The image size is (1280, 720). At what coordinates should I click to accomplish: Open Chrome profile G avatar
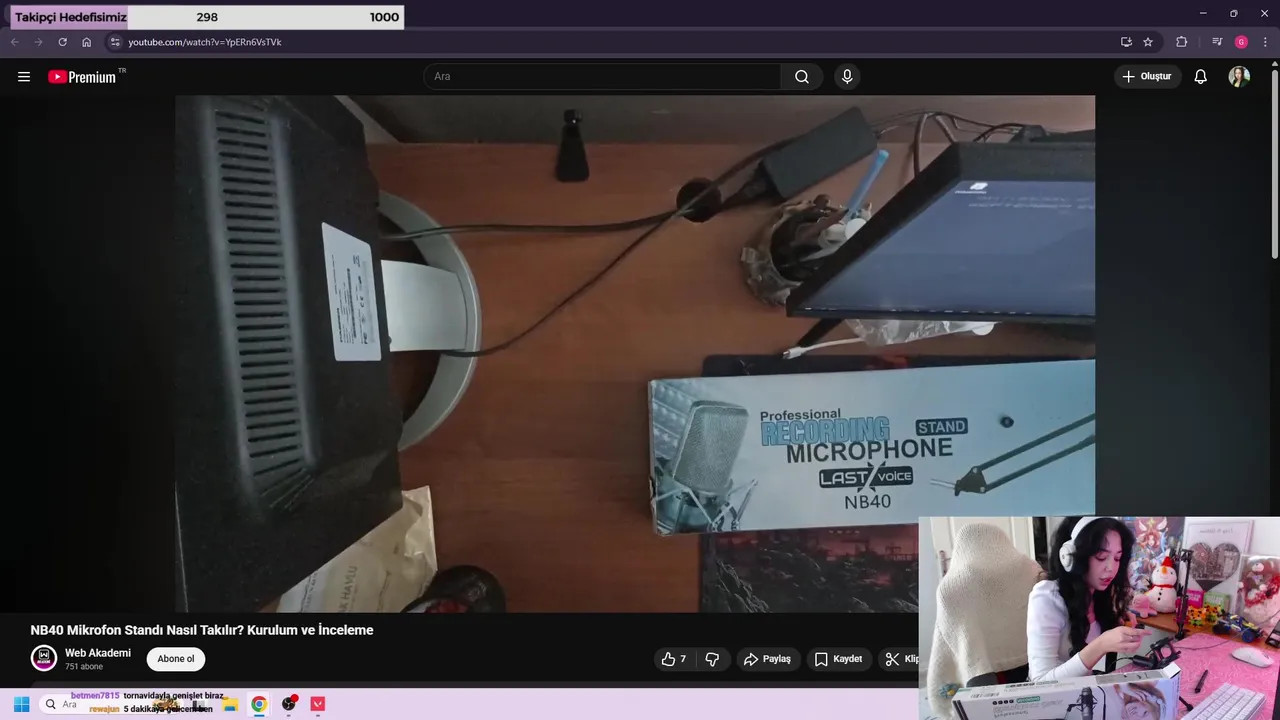tap(1241, 42)
